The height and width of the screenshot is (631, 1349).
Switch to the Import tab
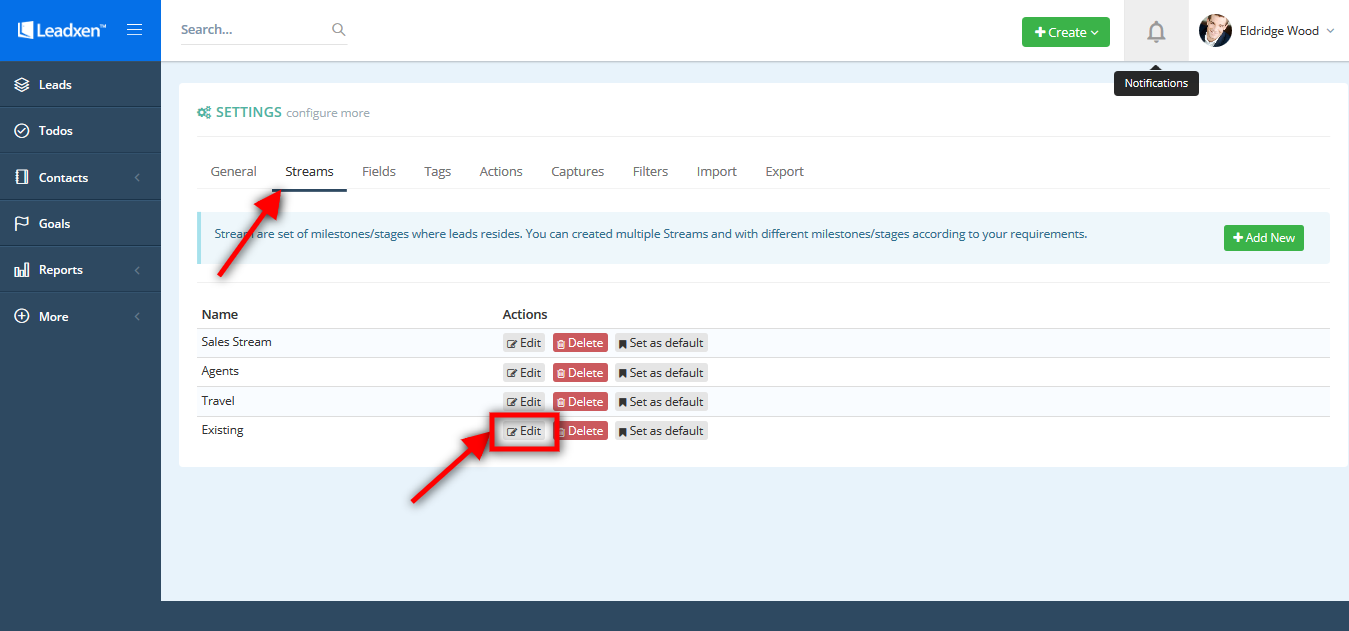tap(717, 172)
